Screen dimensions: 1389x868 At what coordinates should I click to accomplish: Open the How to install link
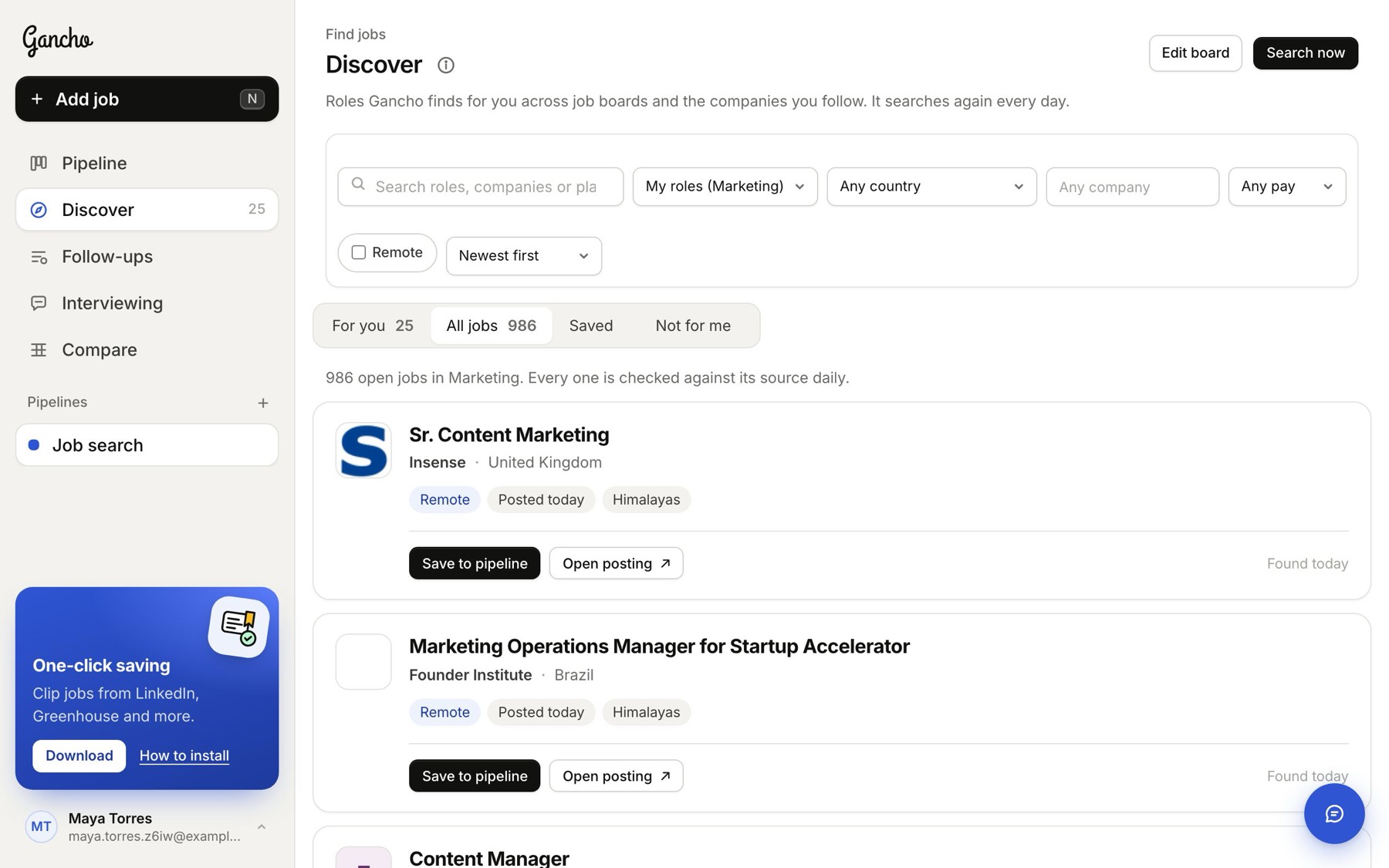184,756
